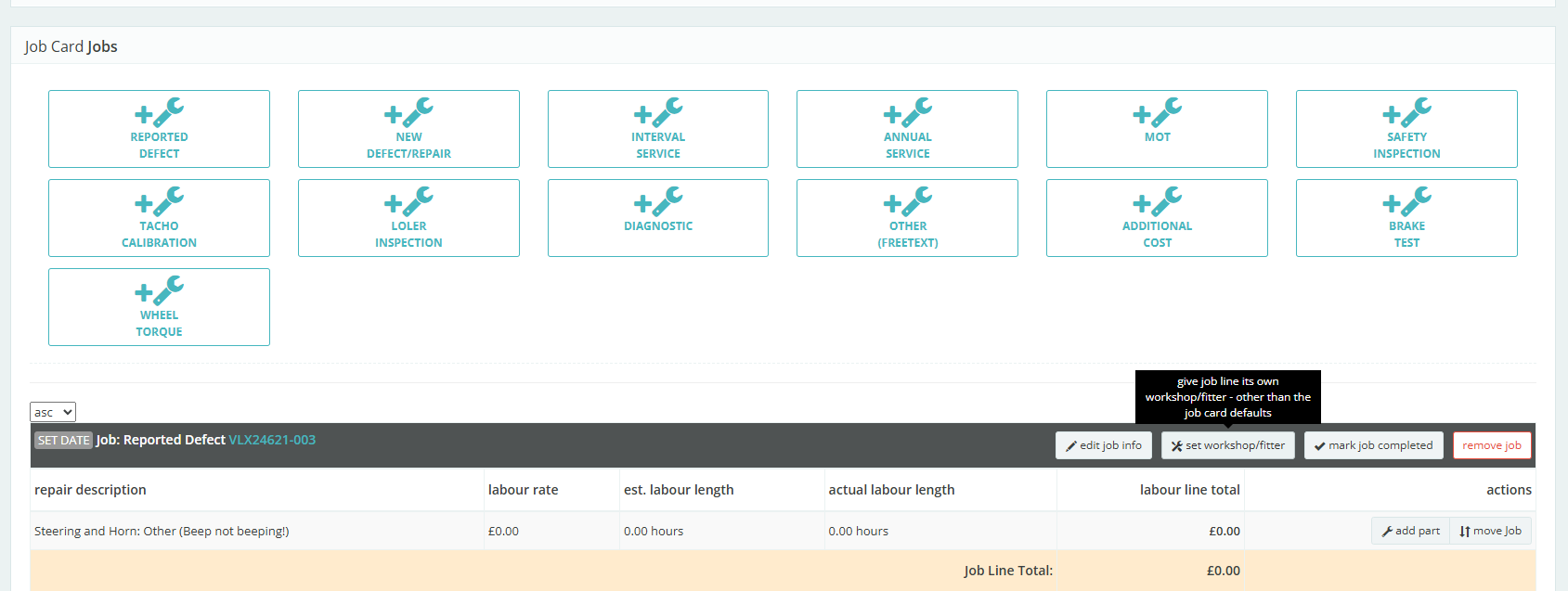This screenshot has width=1568, height=591.
Task: Add a Tacho Calibration job
Action: [159, 218]
